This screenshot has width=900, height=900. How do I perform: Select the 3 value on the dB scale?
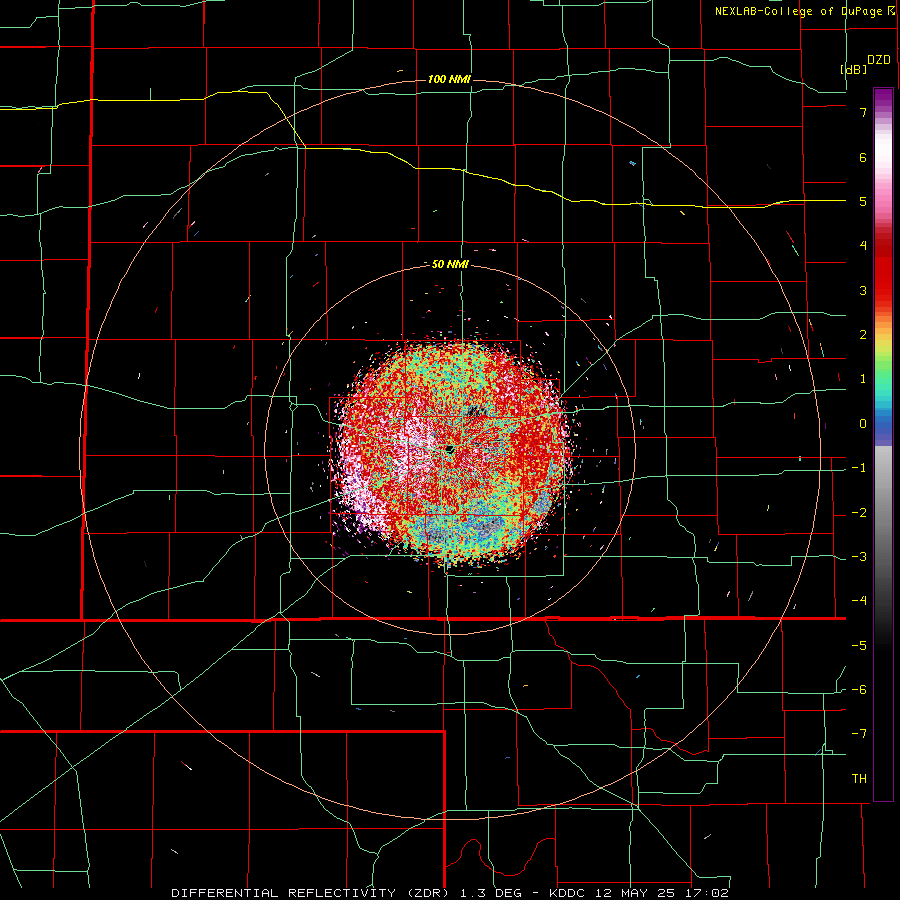863,290
